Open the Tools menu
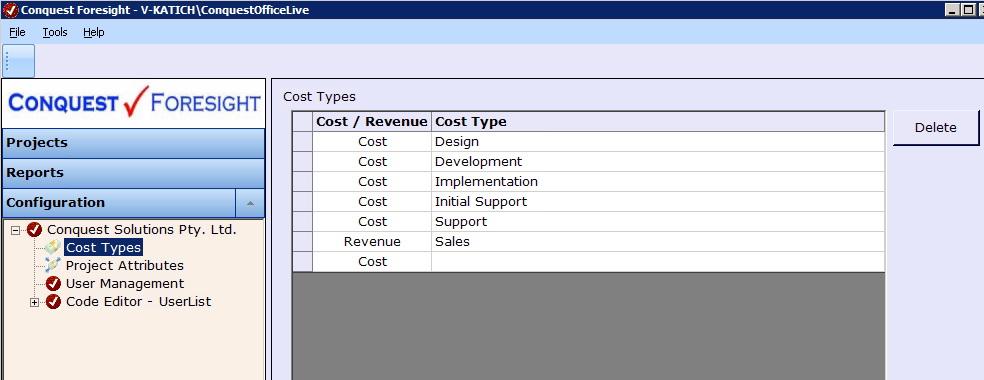This screenshot has width=984, height=380. click(x=55, y=32)
